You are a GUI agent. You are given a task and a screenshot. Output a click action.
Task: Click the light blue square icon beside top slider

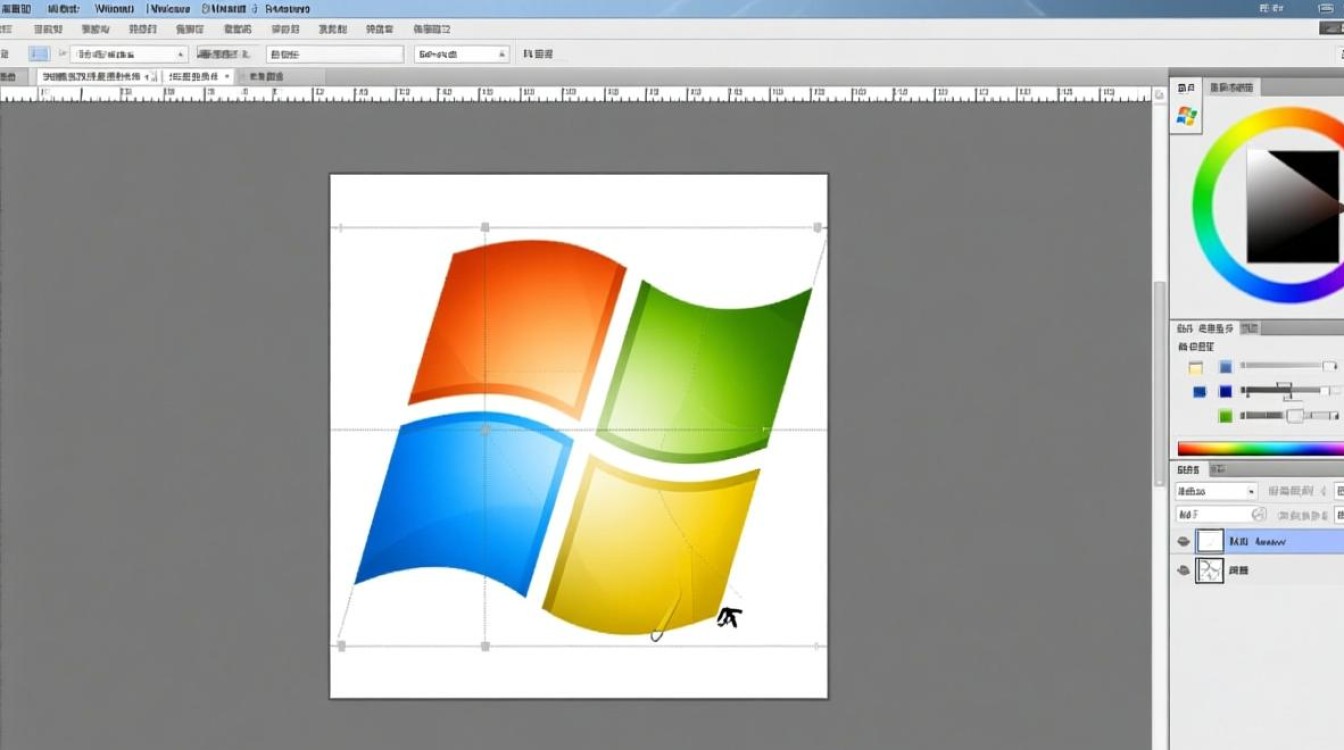coord(1226,368)
